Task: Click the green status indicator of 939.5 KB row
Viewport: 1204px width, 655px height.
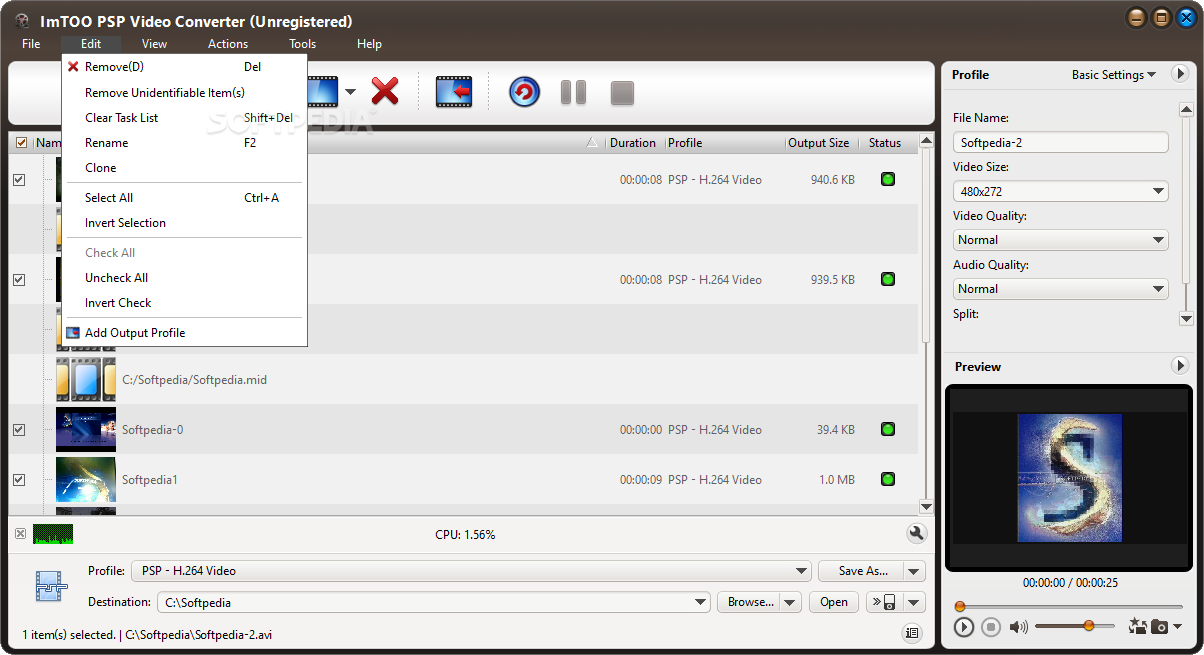Action: click(887, 279)
